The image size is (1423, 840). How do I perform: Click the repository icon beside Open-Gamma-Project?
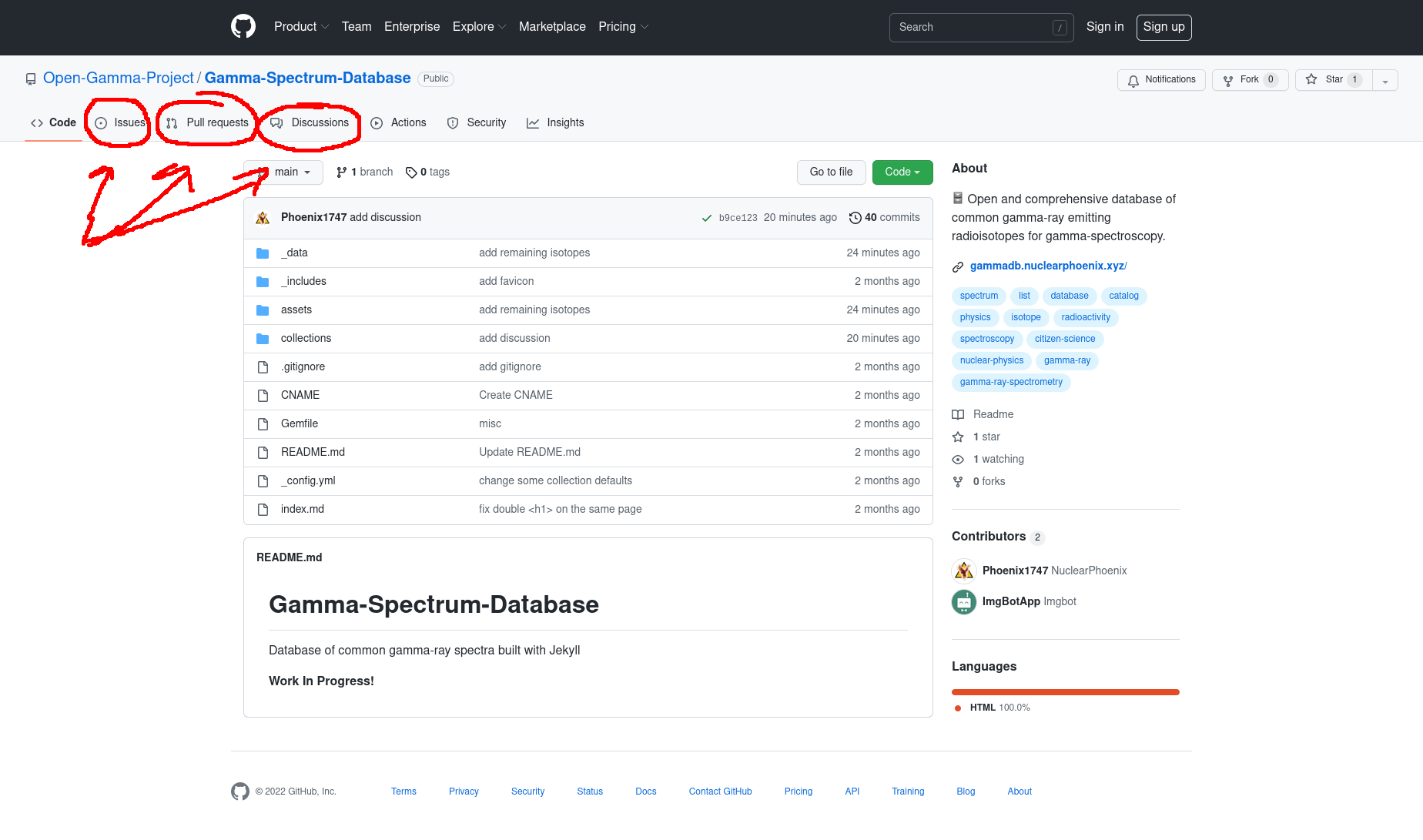click(31, 79)
